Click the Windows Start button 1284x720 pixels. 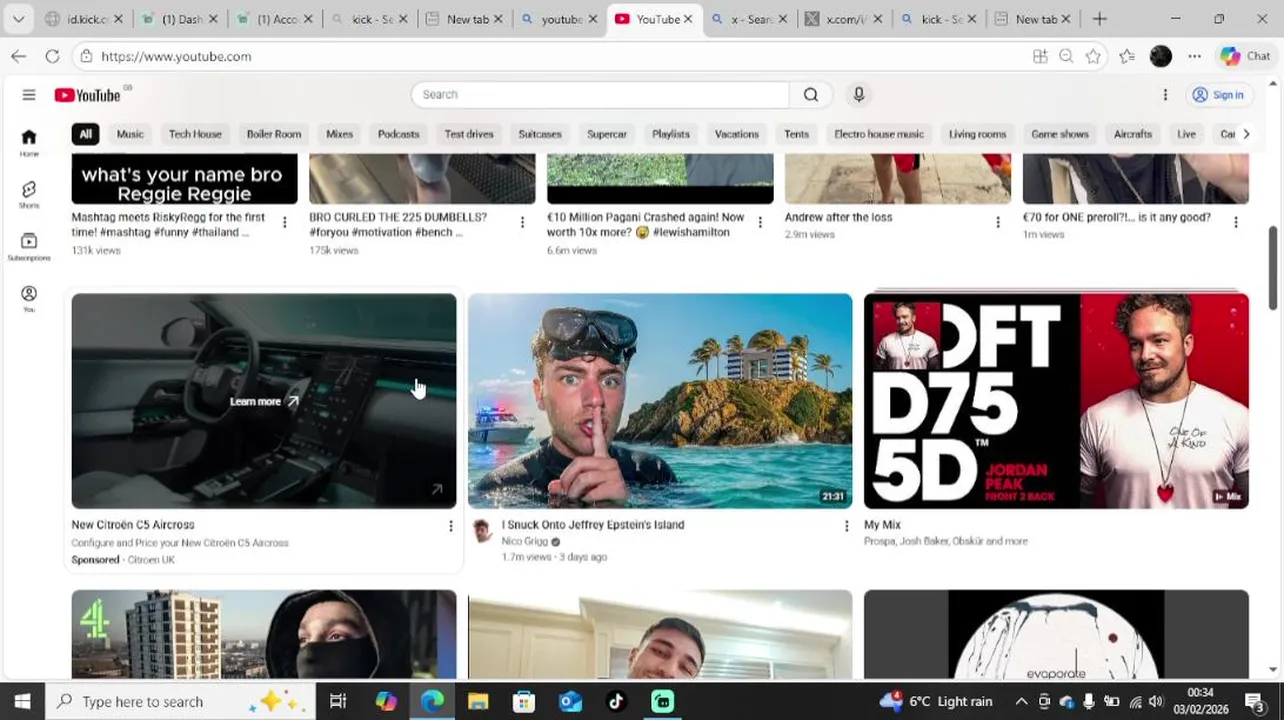coord(22,702)
